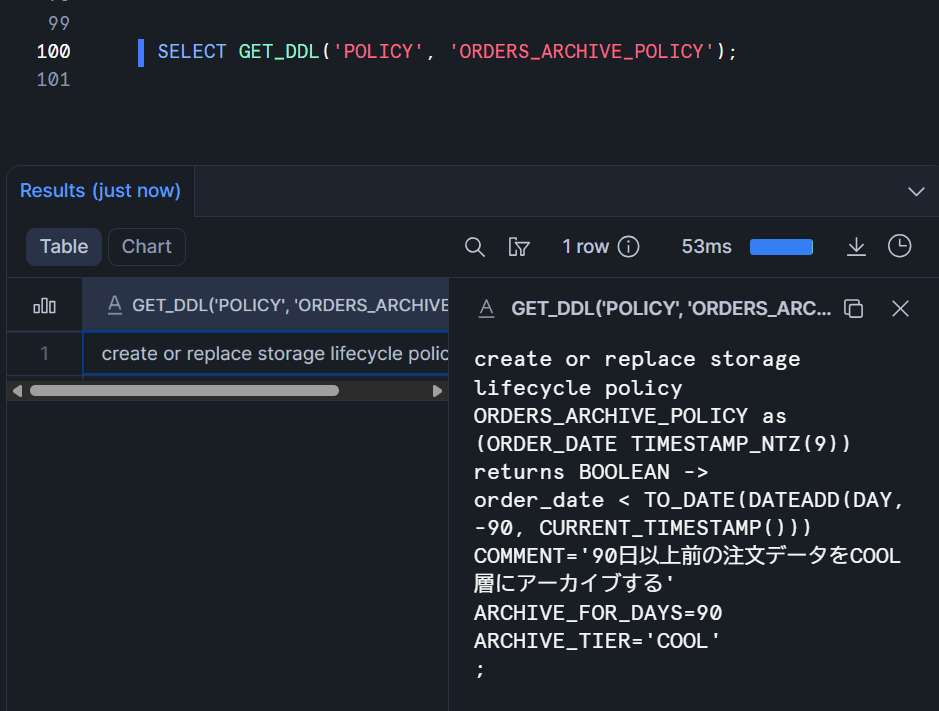Click the info icon beside 1 row
This screenshot has height=711, width=939.
(x=628, y=247)
